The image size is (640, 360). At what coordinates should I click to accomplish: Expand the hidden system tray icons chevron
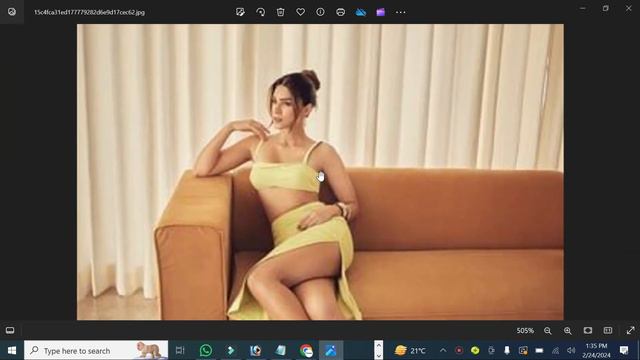pyautogui.click(x=443, y=350)
